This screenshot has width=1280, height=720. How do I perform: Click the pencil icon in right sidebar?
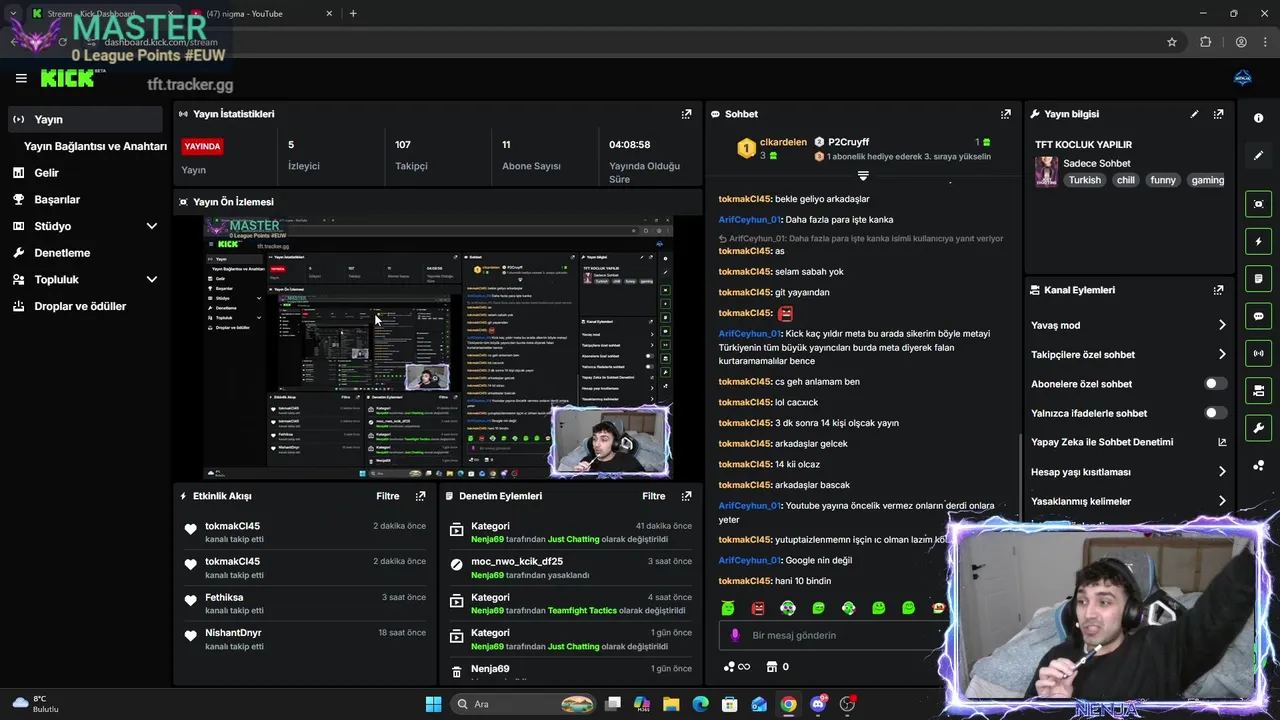coord(1258,155)
